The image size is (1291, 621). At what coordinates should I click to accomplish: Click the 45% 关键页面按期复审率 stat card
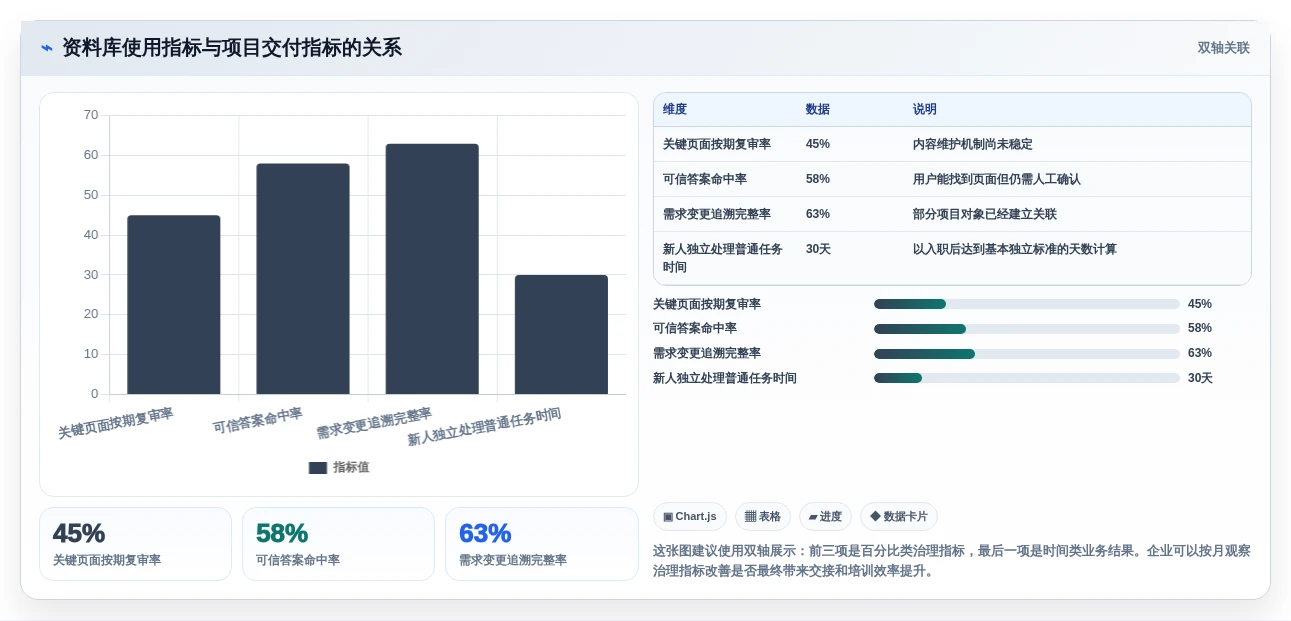(x=135, y=544)
